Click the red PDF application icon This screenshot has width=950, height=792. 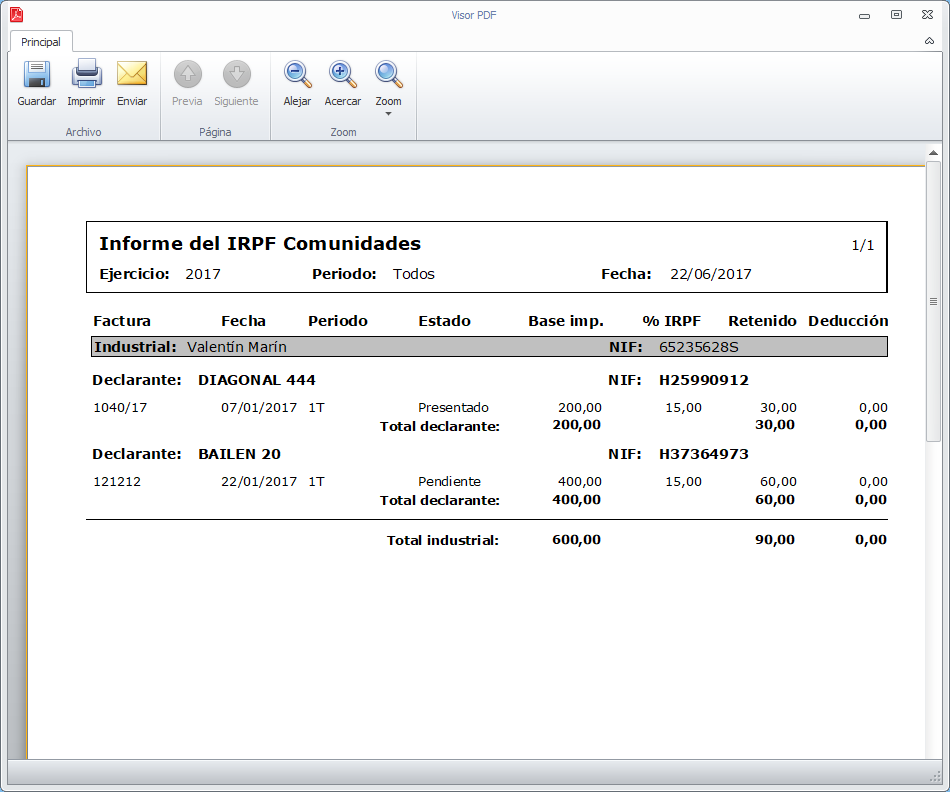(x=16, y=15)
